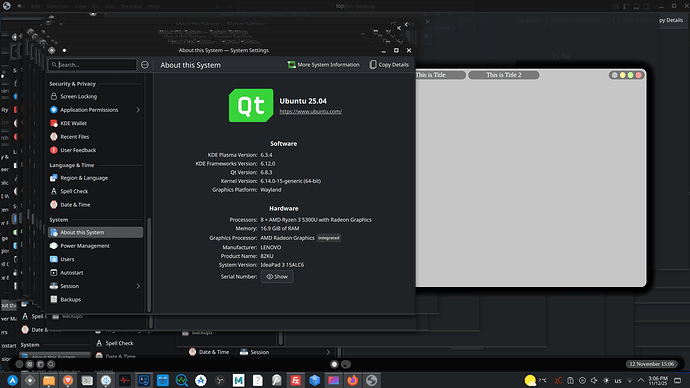Select About this System sidebar item
690x388 pixels.
pyautogui.click(x=95, y=232)
